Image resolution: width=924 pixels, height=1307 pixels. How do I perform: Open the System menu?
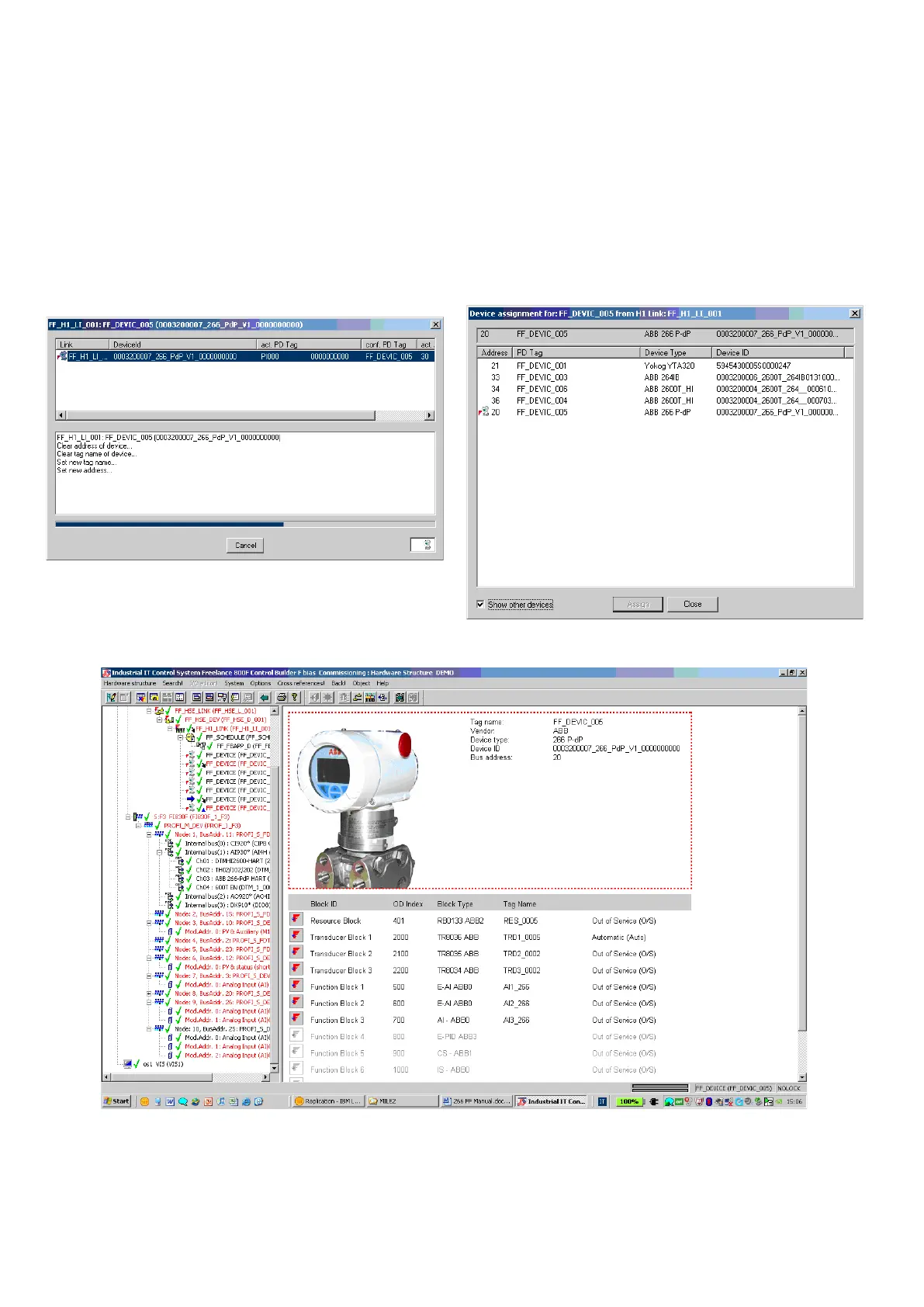(234, 683)
